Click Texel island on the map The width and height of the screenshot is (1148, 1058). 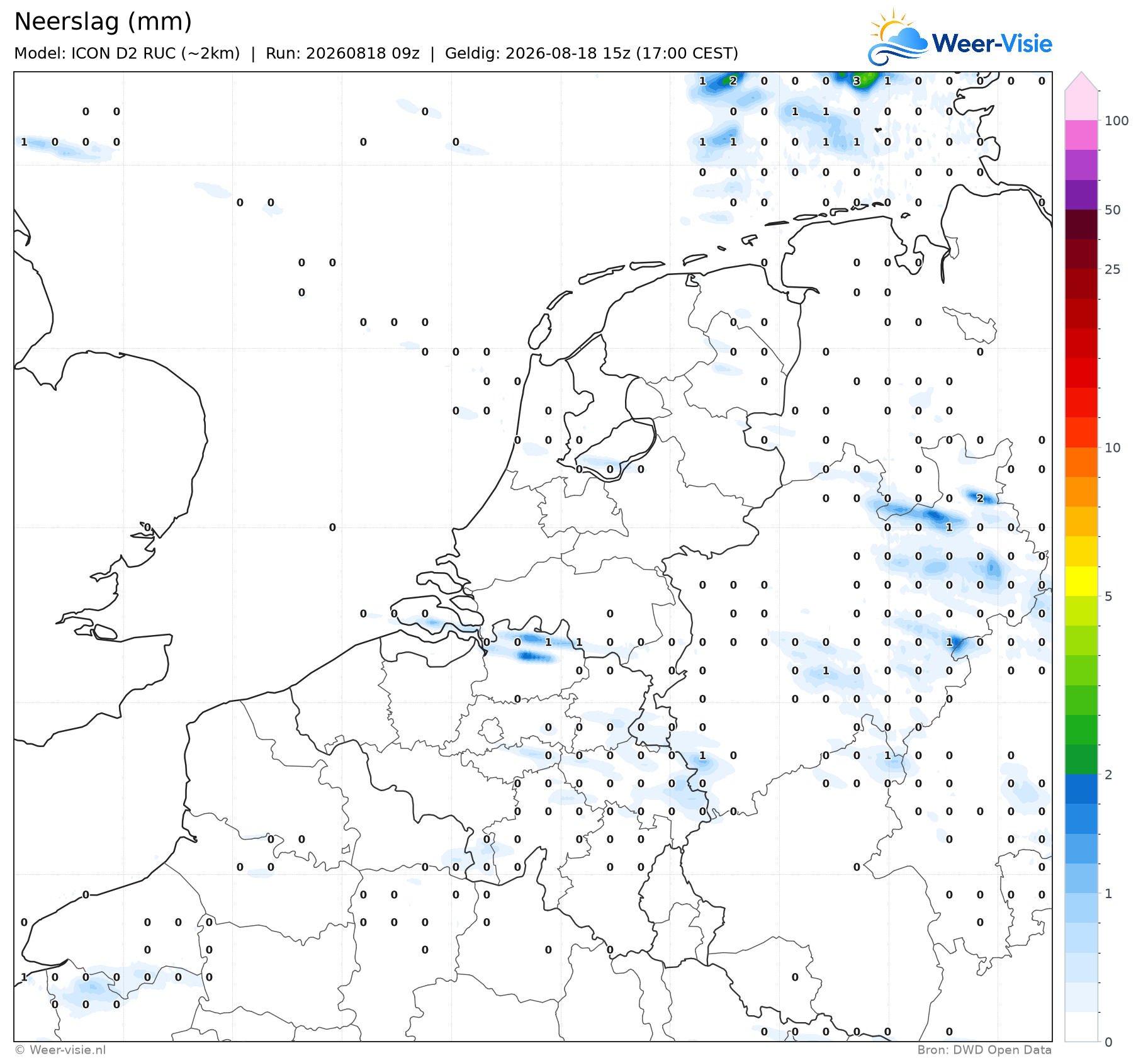coord(539,331)
